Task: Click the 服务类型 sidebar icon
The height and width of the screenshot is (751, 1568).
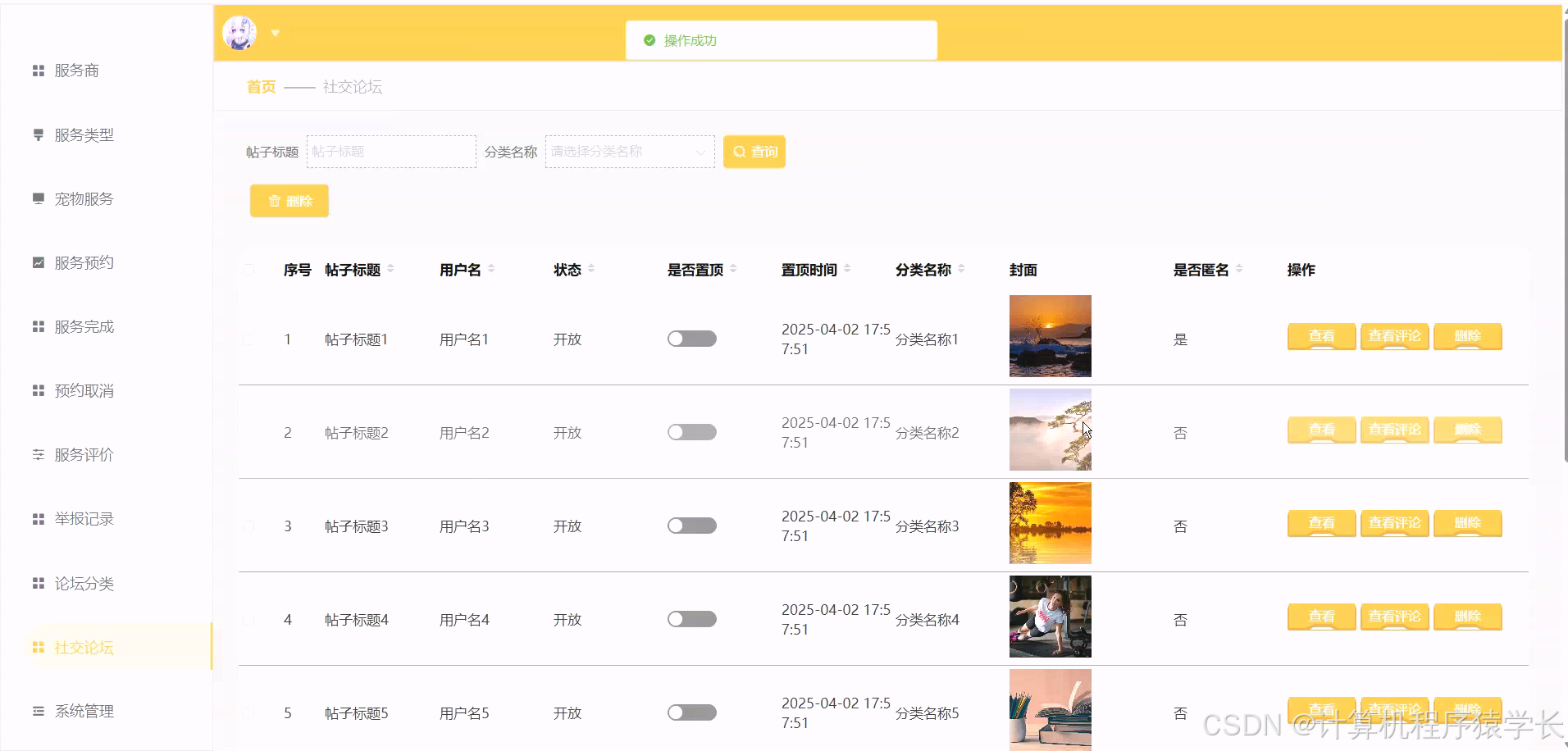Action: point(38,134)
